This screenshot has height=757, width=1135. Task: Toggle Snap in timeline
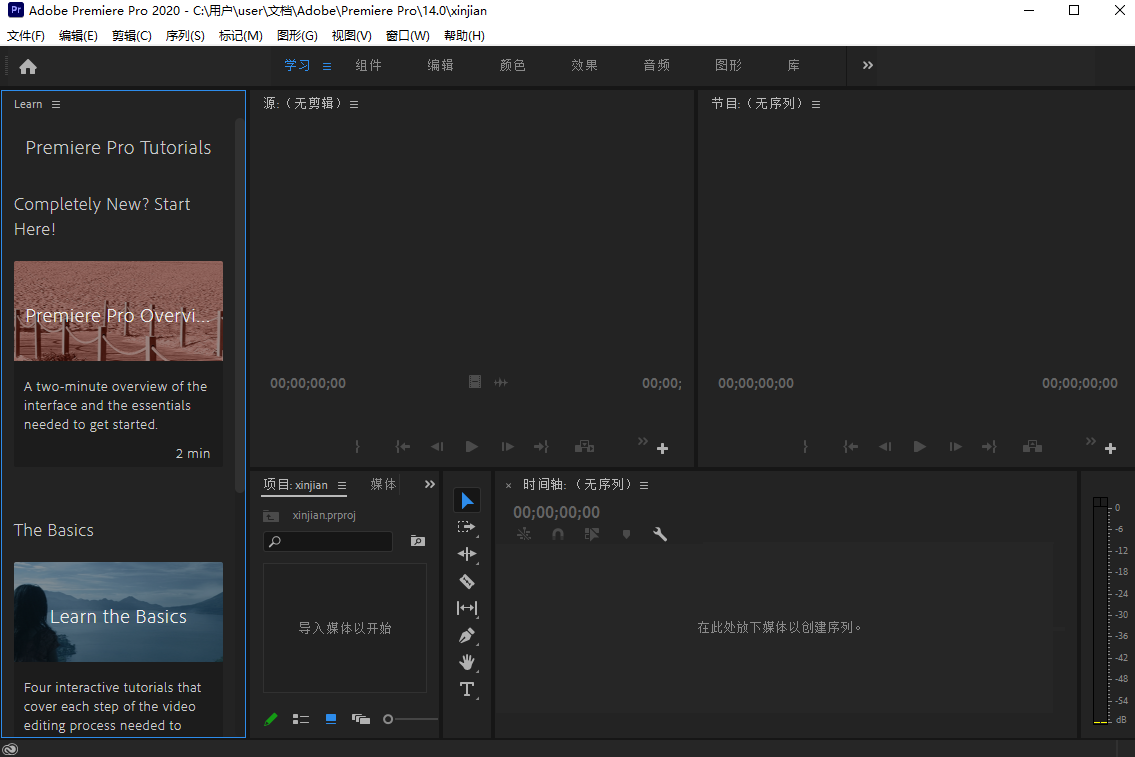click(557, 534)
